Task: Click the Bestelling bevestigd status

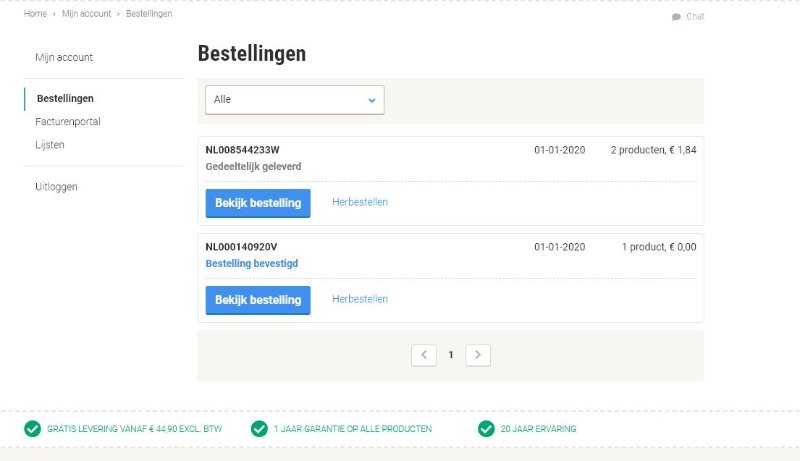Action: click(252, 263)
